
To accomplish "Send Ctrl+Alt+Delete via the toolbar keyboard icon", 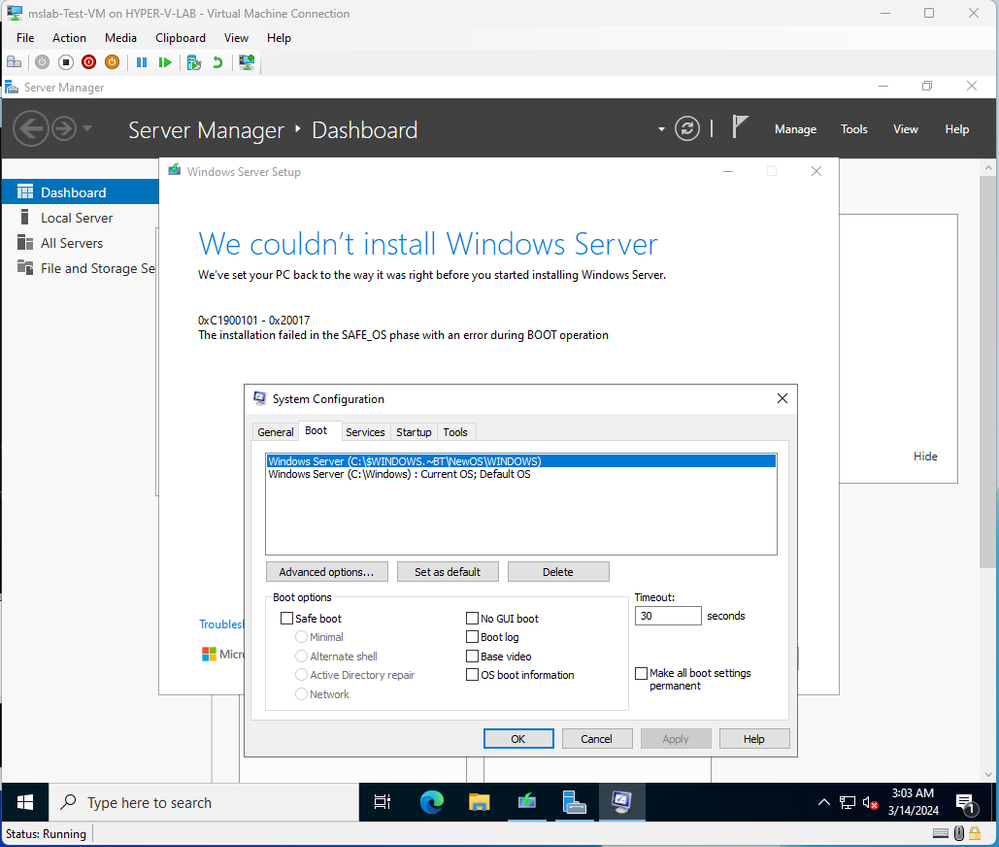I will pyautogui.click(x=14, y=62).
